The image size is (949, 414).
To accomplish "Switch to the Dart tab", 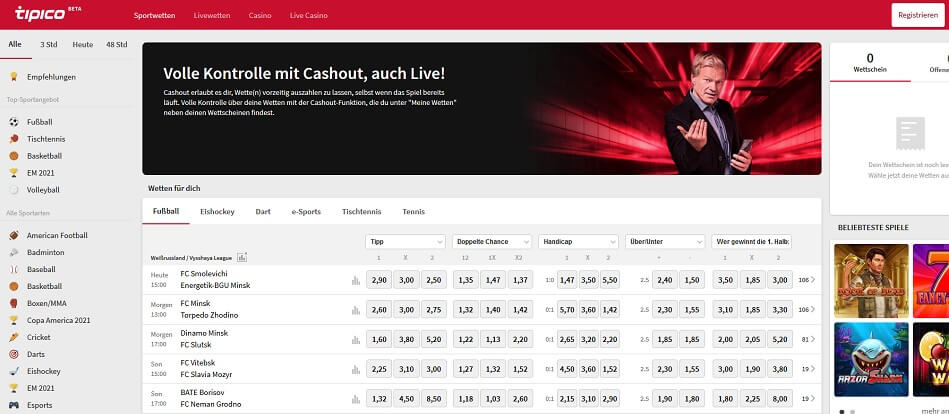I will 263,212.
